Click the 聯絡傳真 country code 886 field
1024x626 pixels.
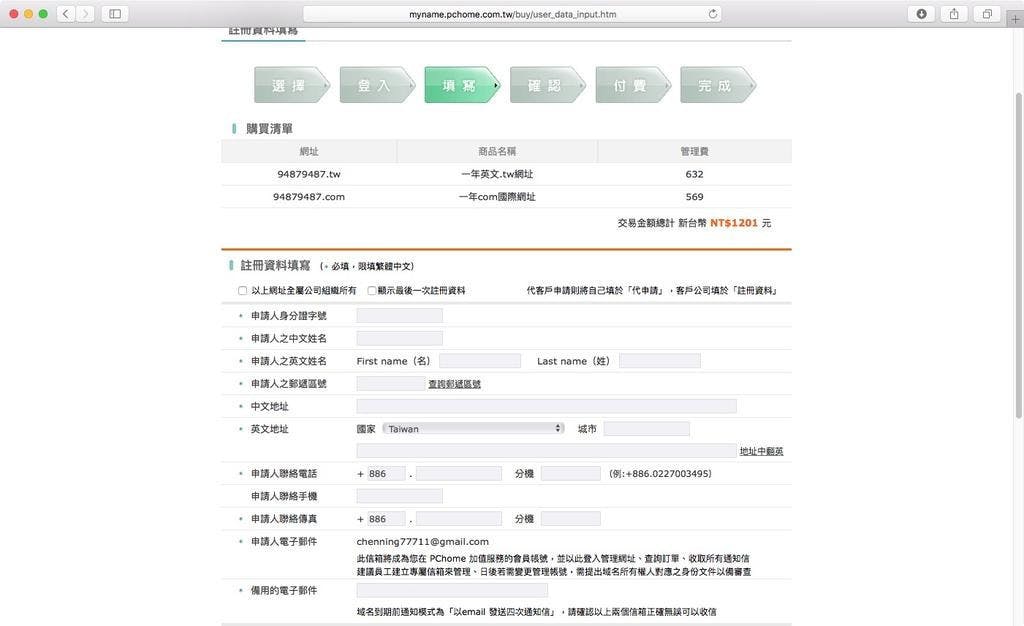(x=387, y=519)
